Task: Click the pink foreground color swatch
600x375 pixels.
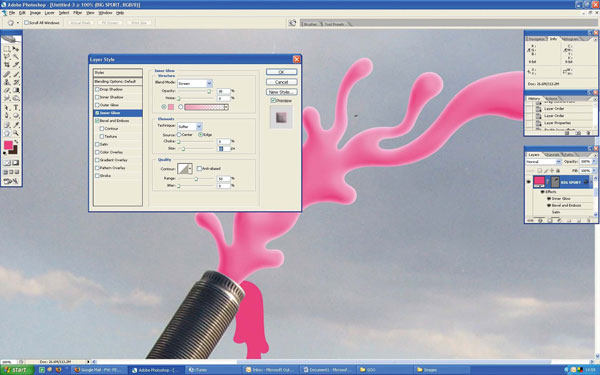Action: pos(8,145)
